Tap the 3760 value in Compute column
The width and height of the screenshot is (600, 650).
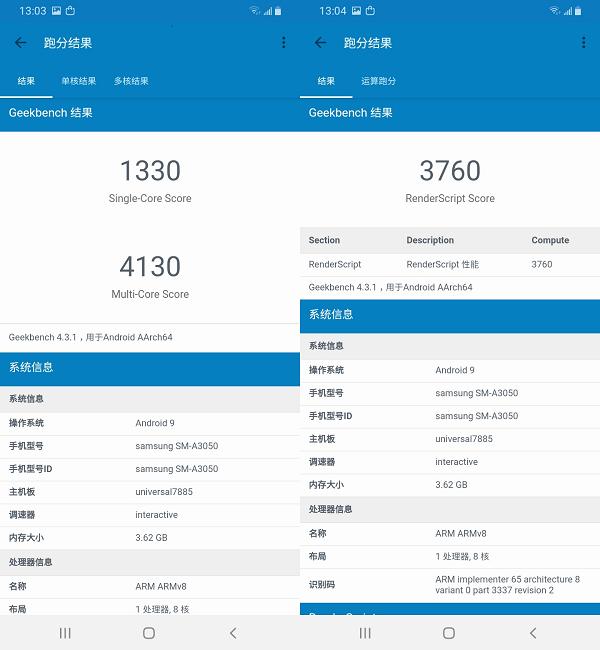tap(542, 264)
